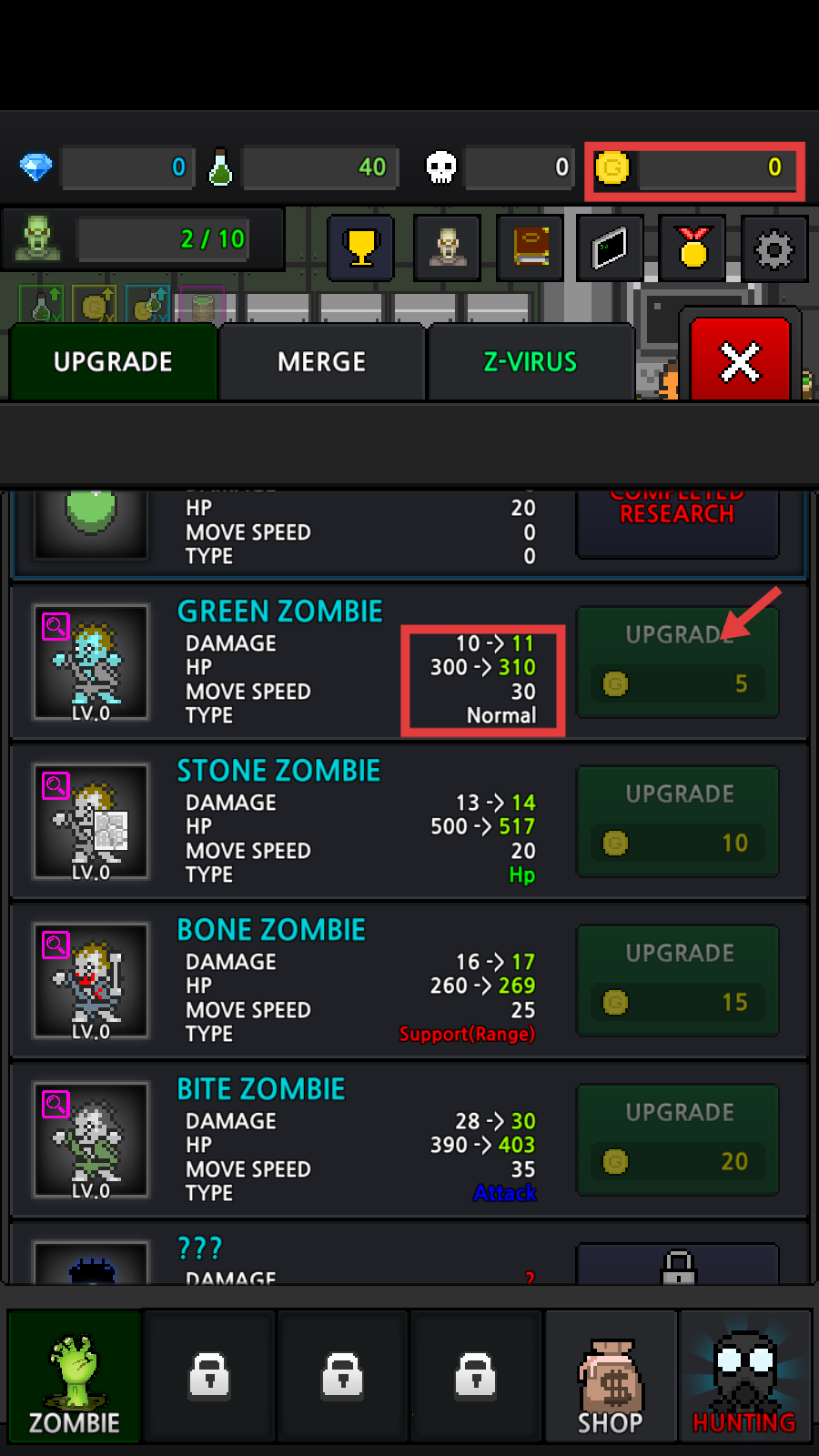Select the UPGRADE tab

point(113,362)
